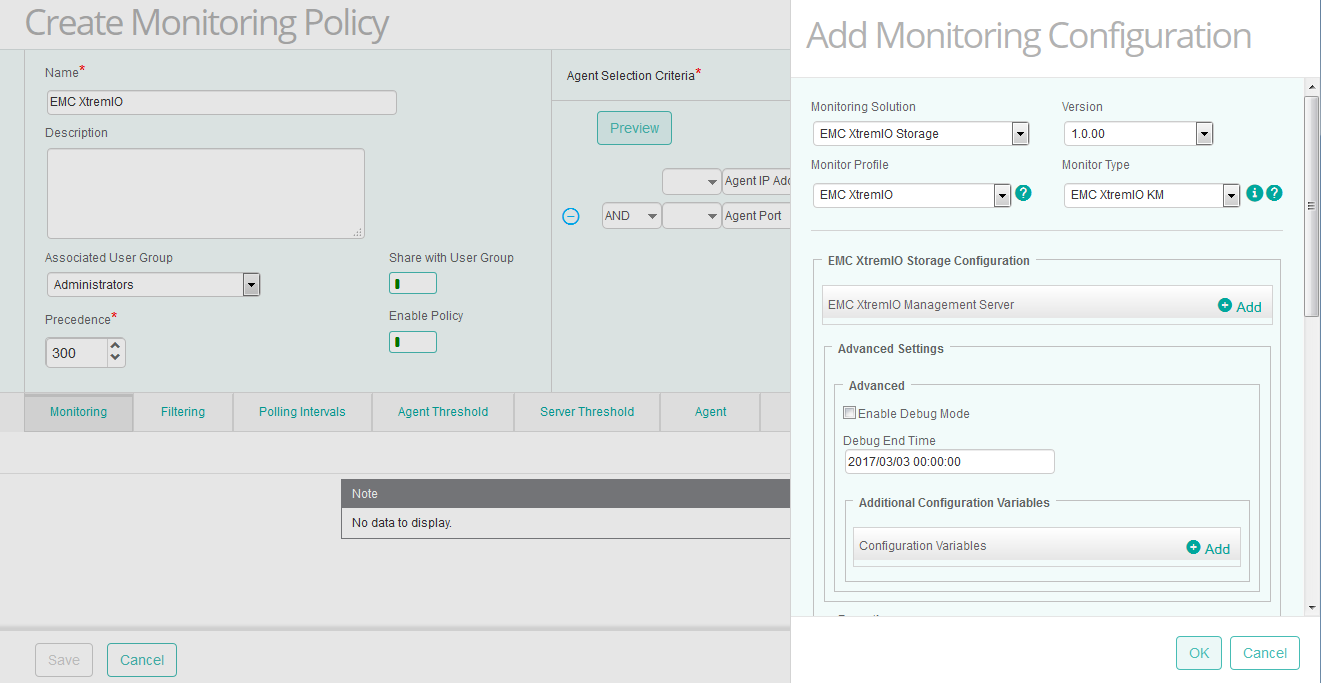Open the Monitoring Solution dropdown

pos(1019,133)
